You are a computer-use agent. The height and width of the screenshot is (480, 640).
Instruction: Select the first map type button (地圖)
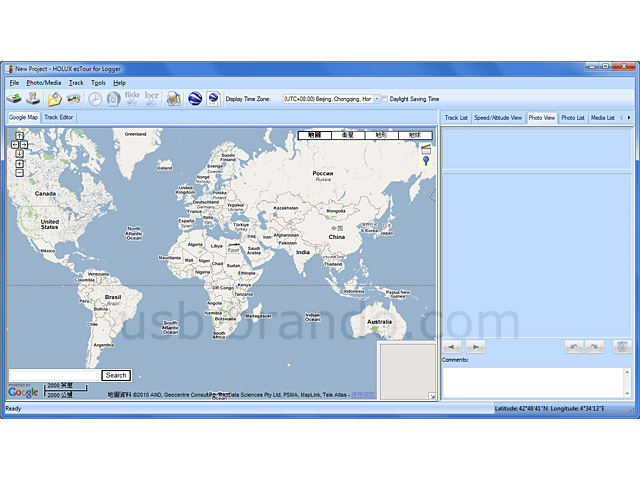click(x=315, y=135)
